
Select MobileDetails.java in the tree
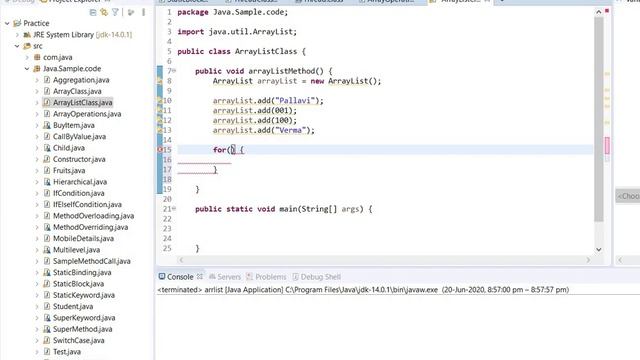coord(83,238)
